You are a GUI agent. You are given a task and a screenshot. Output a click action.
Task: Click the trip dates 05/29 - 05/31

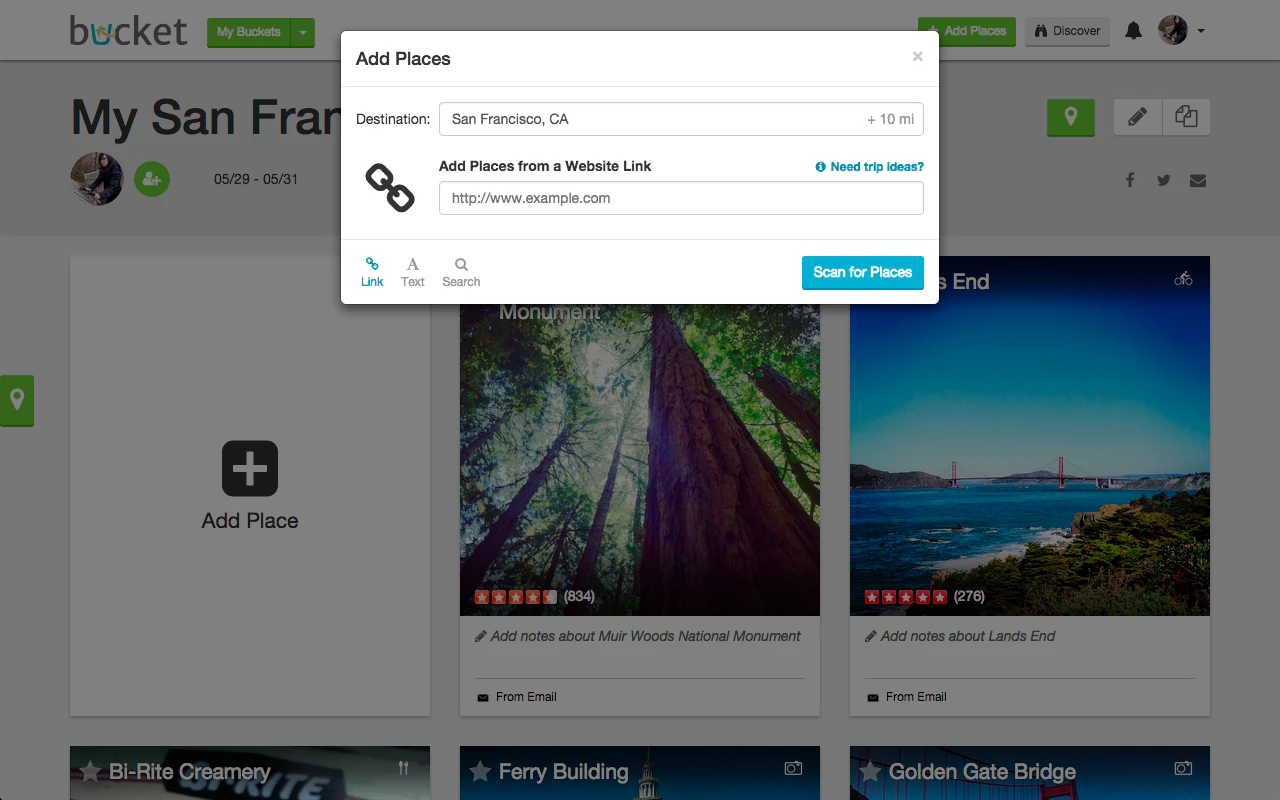pos(256,180)
